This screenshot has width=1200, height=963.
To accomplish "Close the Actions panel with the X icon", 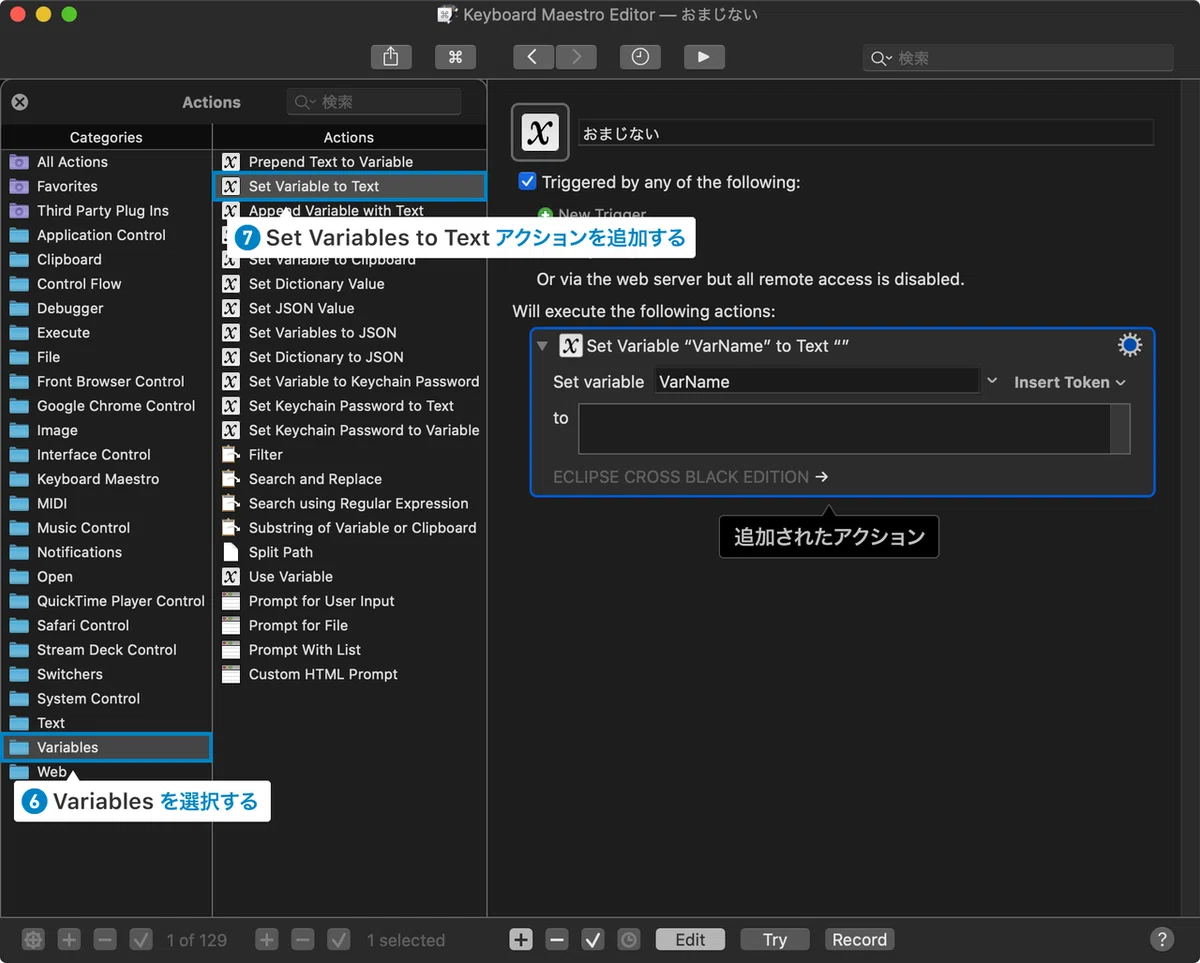I will (x=20, y=102).
